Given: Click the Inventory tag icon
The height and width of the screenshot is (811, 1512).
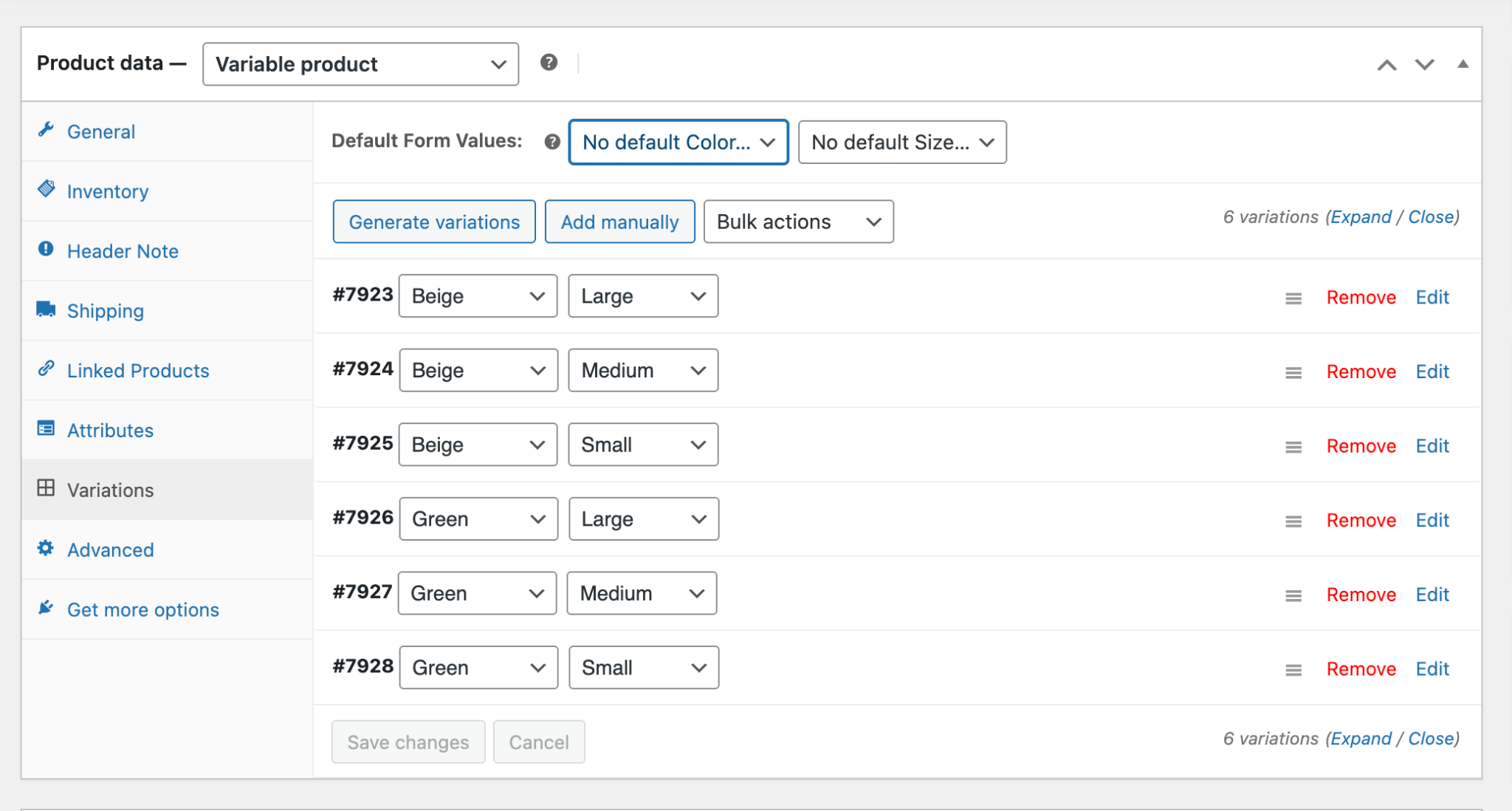Looking at the screenshot, I should [x=46, y=189].
